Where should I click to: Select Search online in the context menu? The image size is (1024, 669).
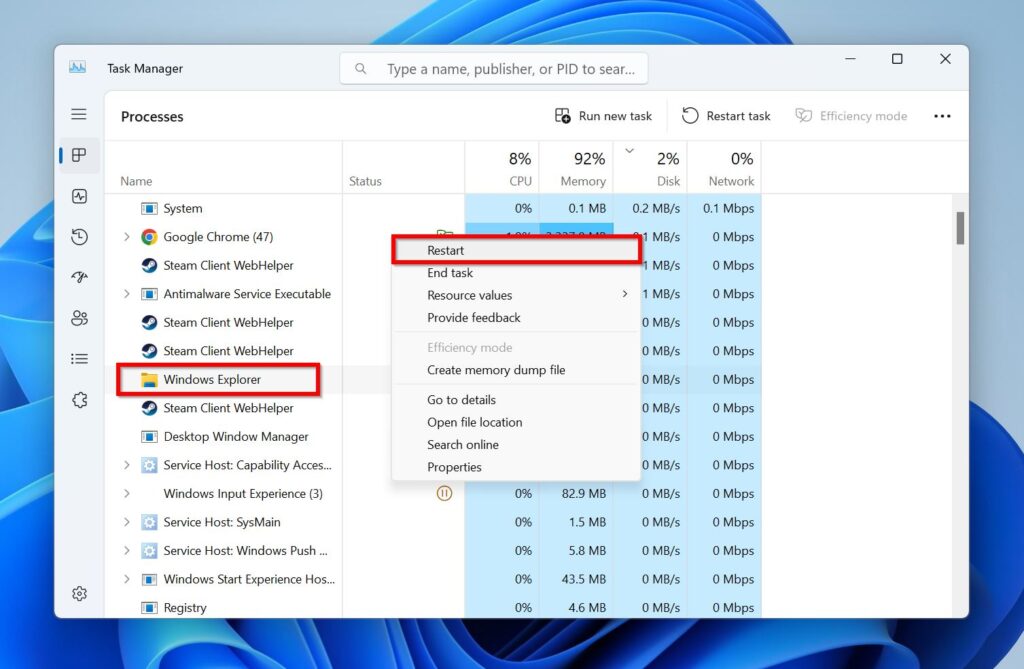pyautogui.click(x=463, y=444)
